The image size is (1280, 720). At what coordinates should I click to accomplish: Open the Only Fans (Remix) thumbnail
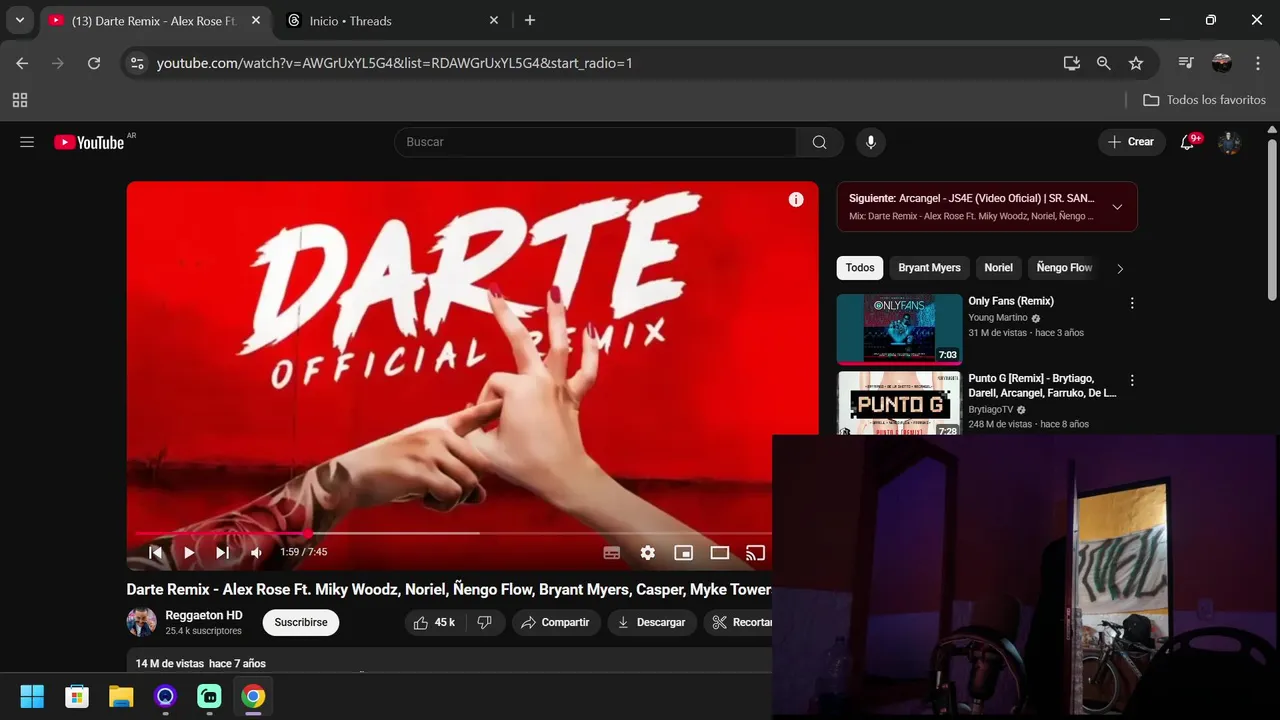(x=899, y=329)
